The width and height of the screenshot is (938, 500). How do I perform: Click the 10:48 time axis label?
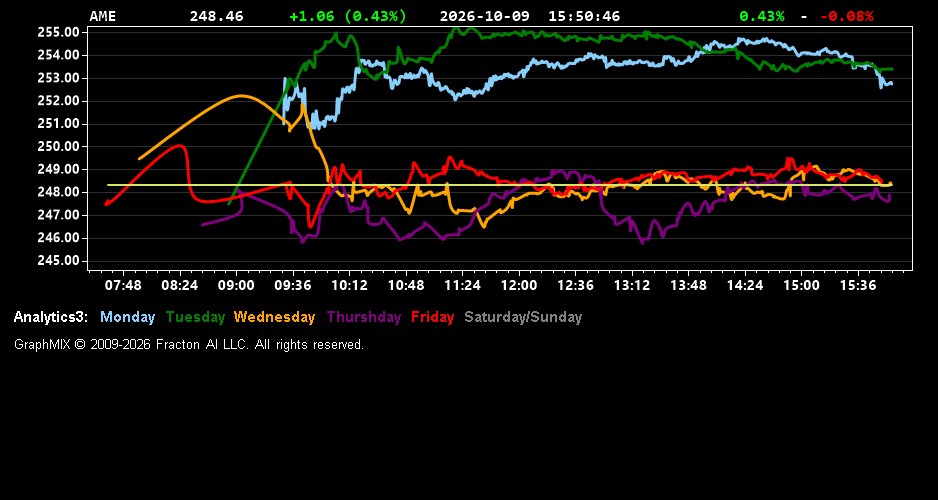(406, 285)
